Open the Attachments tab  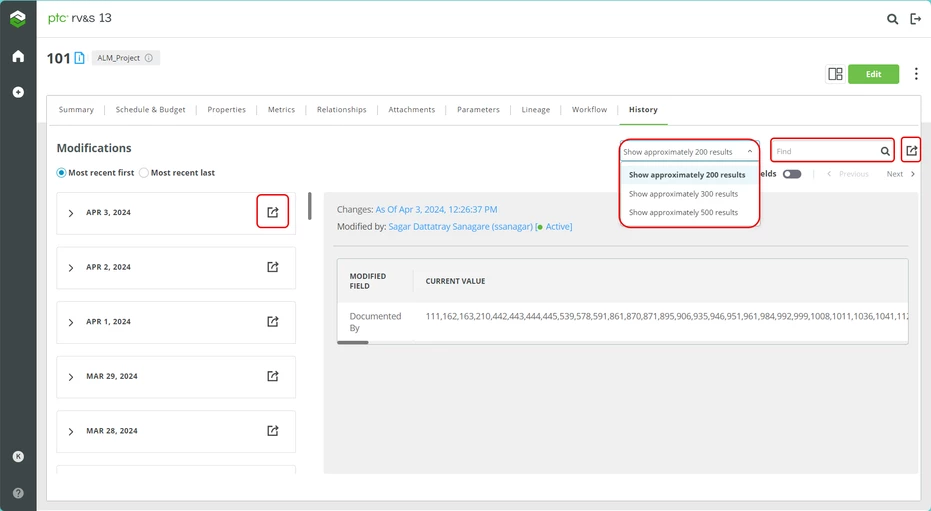[411, 110]
